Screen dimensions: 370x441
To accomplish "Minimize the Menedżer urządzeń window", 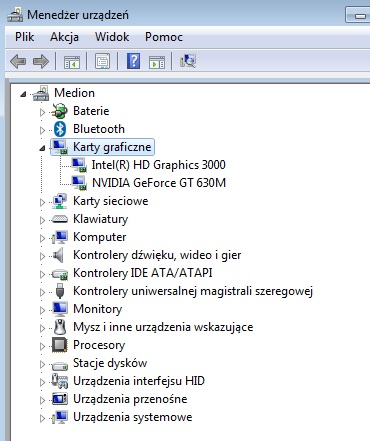I will point(359,16).
